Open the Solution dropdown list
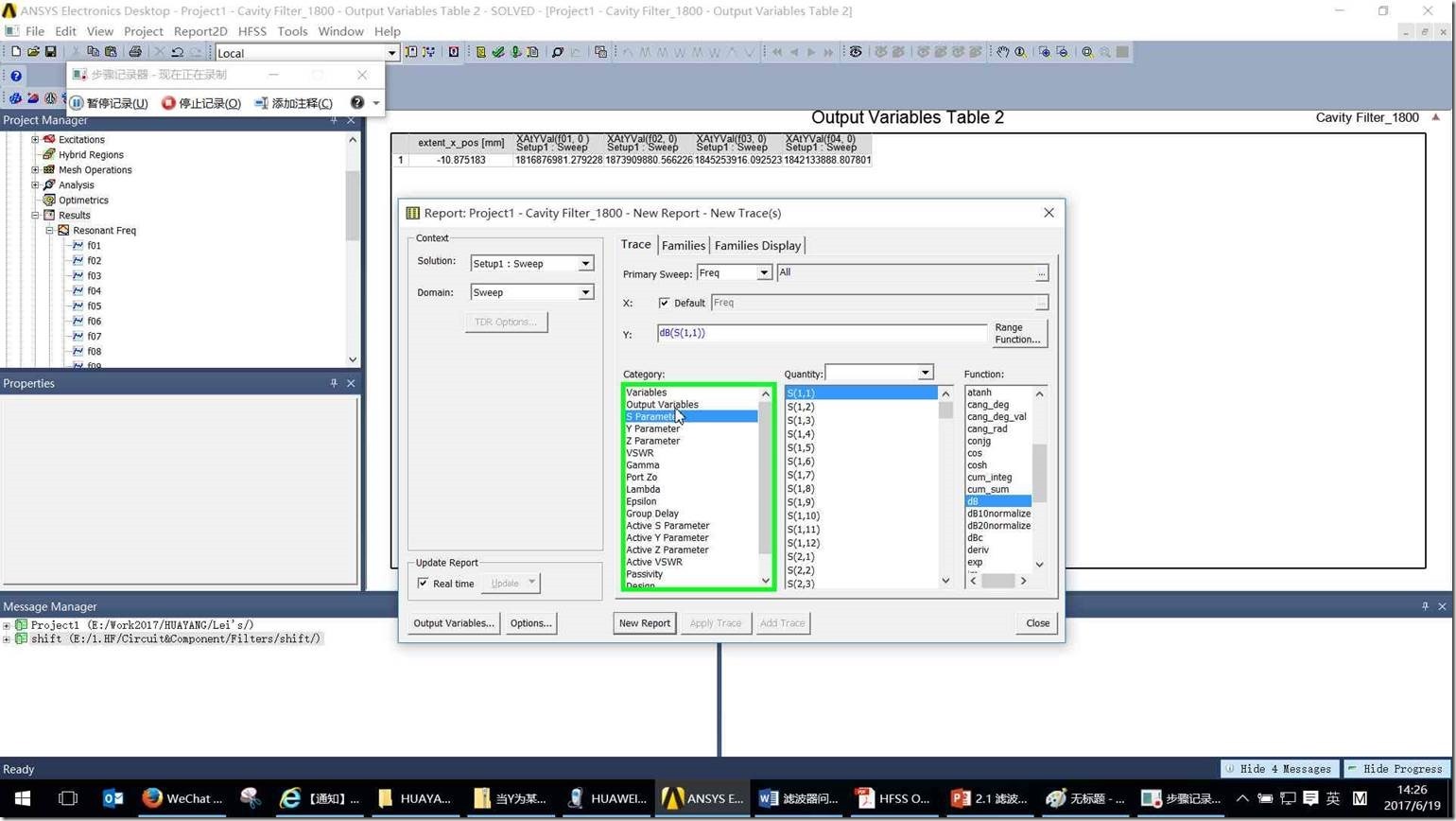Image resolution: width=1456 pixels, height=821 pixels. coord(585,264)
